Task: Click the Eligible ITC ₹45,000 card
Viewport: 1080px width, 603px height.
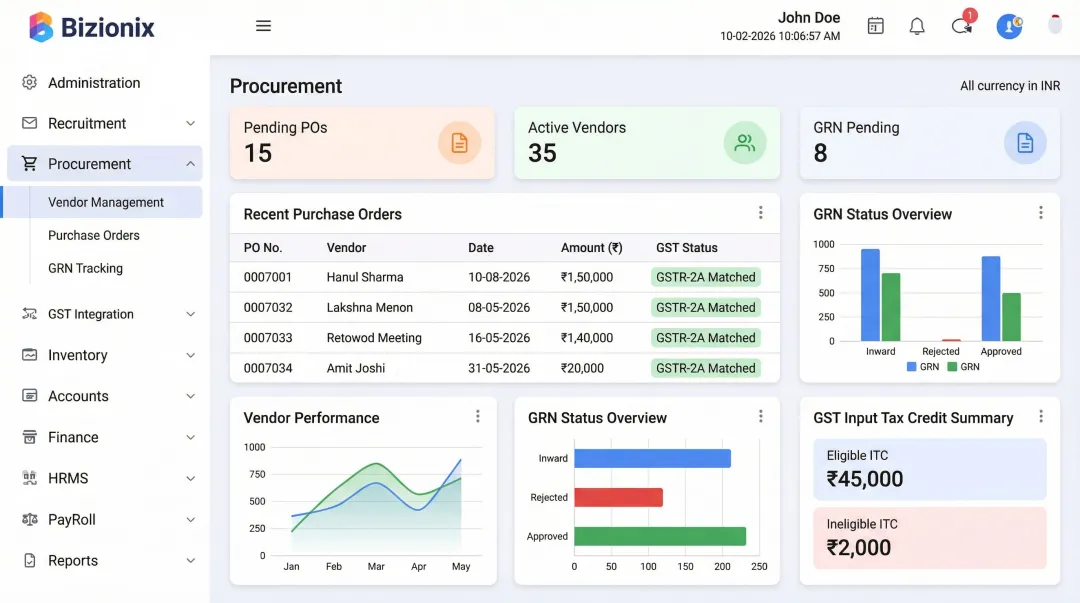Action: (929, 469)
